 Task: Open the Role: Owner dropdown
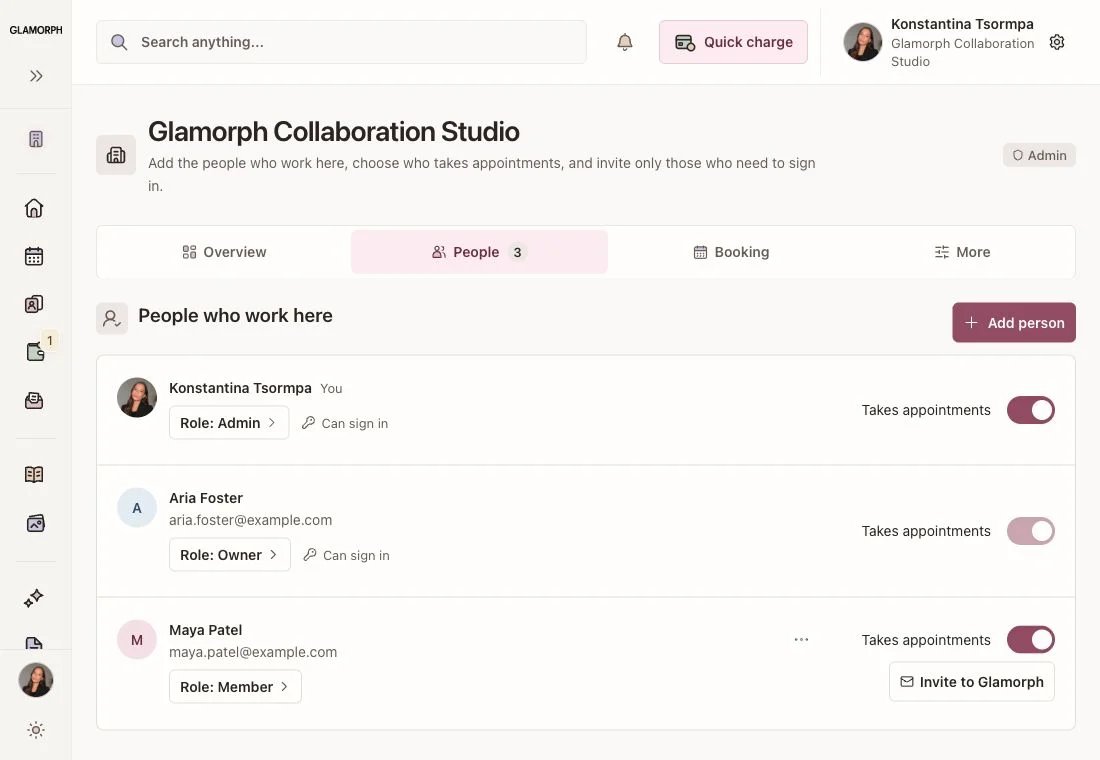[229, 555]
